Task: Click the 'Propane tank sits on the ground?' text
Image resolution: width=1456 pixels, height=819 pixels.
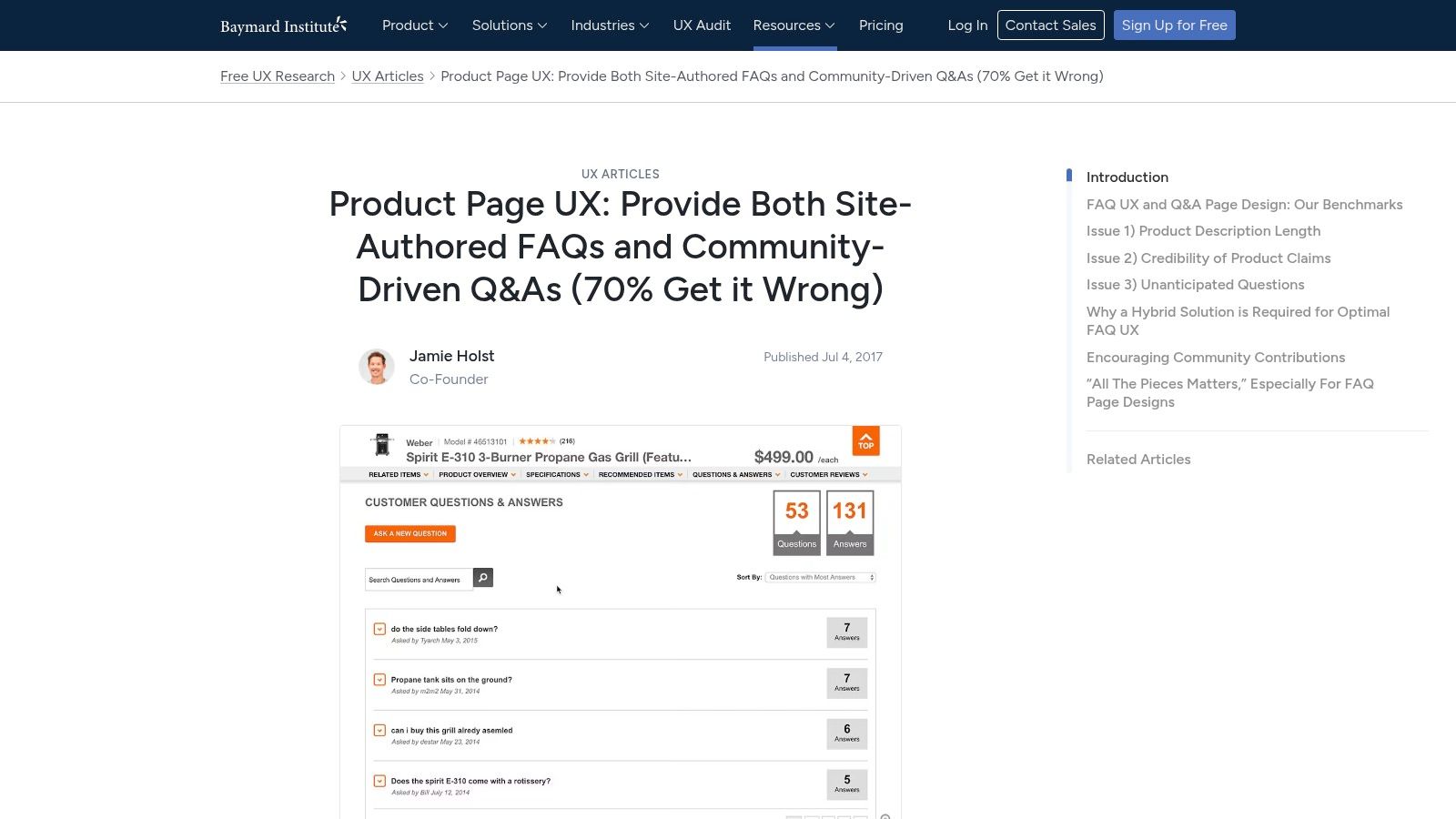Action: [451, 680]
